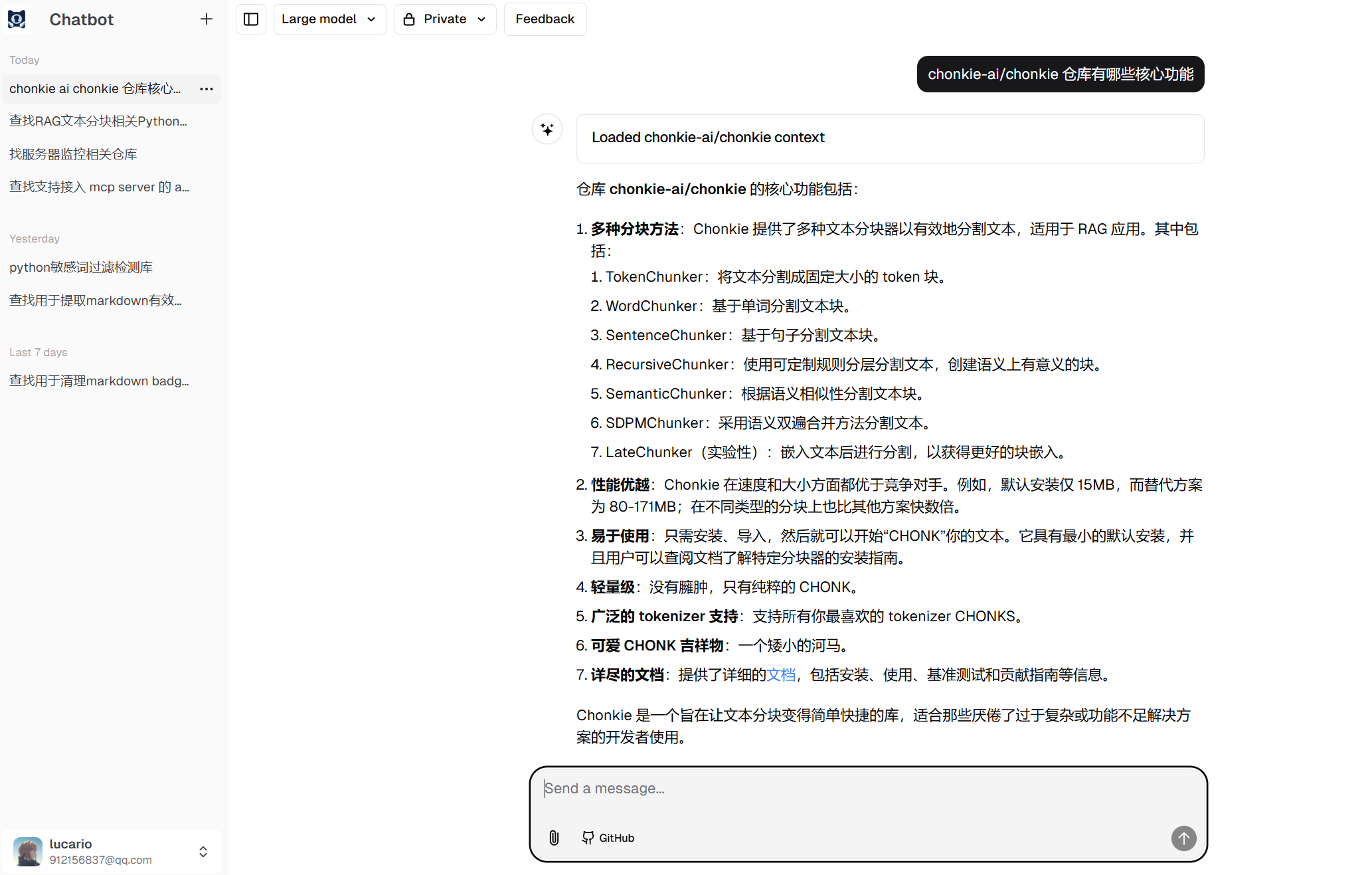Open chat 查找用于清理markdown badg
This screenshot has height=875, width=1372.
click(112, 381)
